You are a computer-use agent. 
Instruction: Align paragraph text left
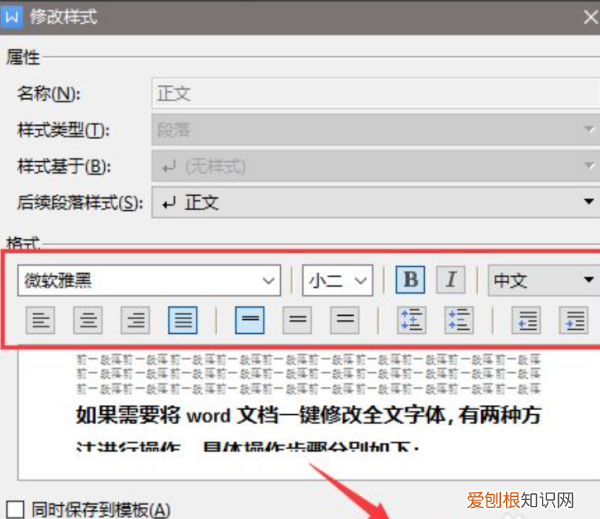41,320
